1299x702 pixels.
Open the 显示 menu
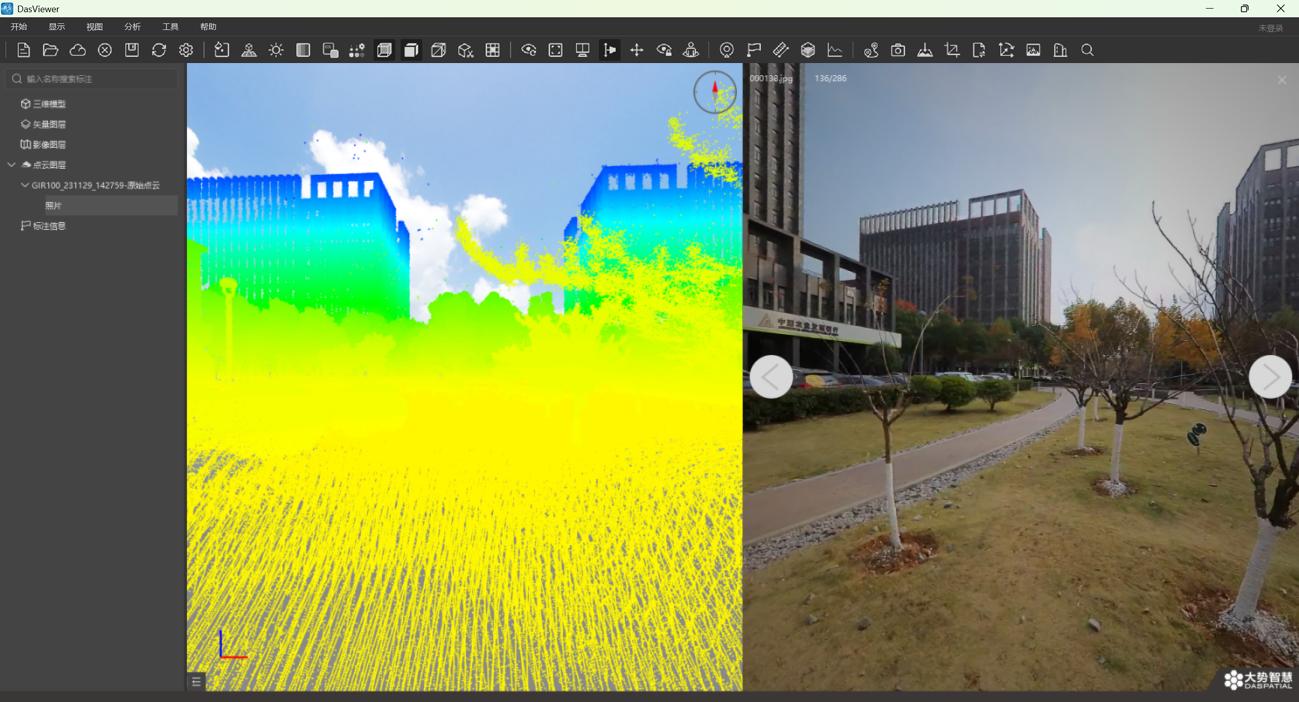pyautogui.click(x=57, y=27)
